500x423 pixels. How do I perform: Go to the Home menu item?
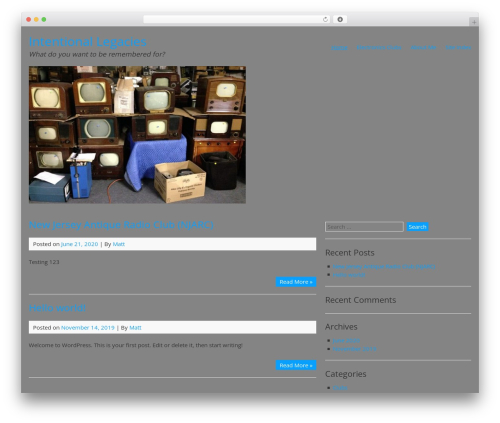pos(339,48)
